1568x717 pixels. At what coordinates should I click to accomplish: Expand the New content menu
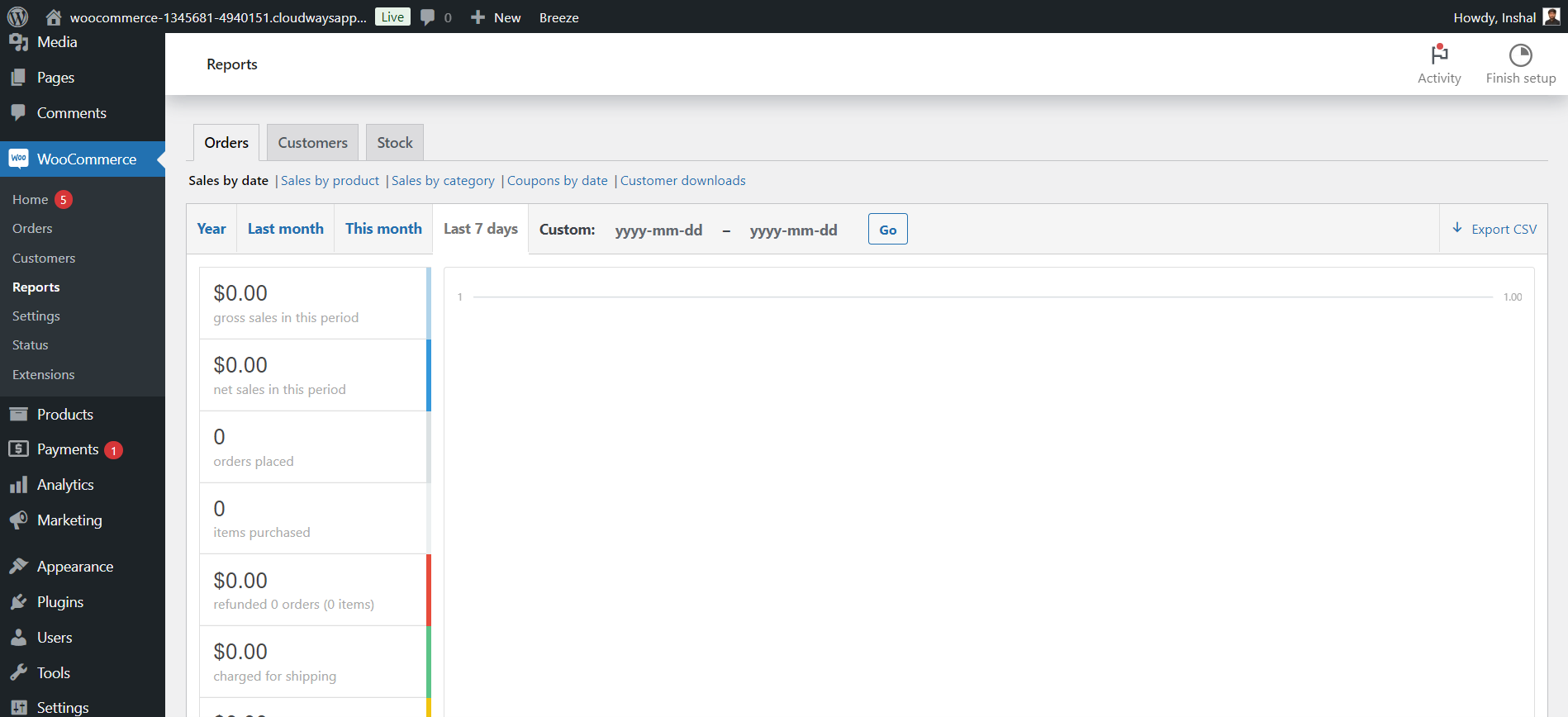tap(496, 17)
